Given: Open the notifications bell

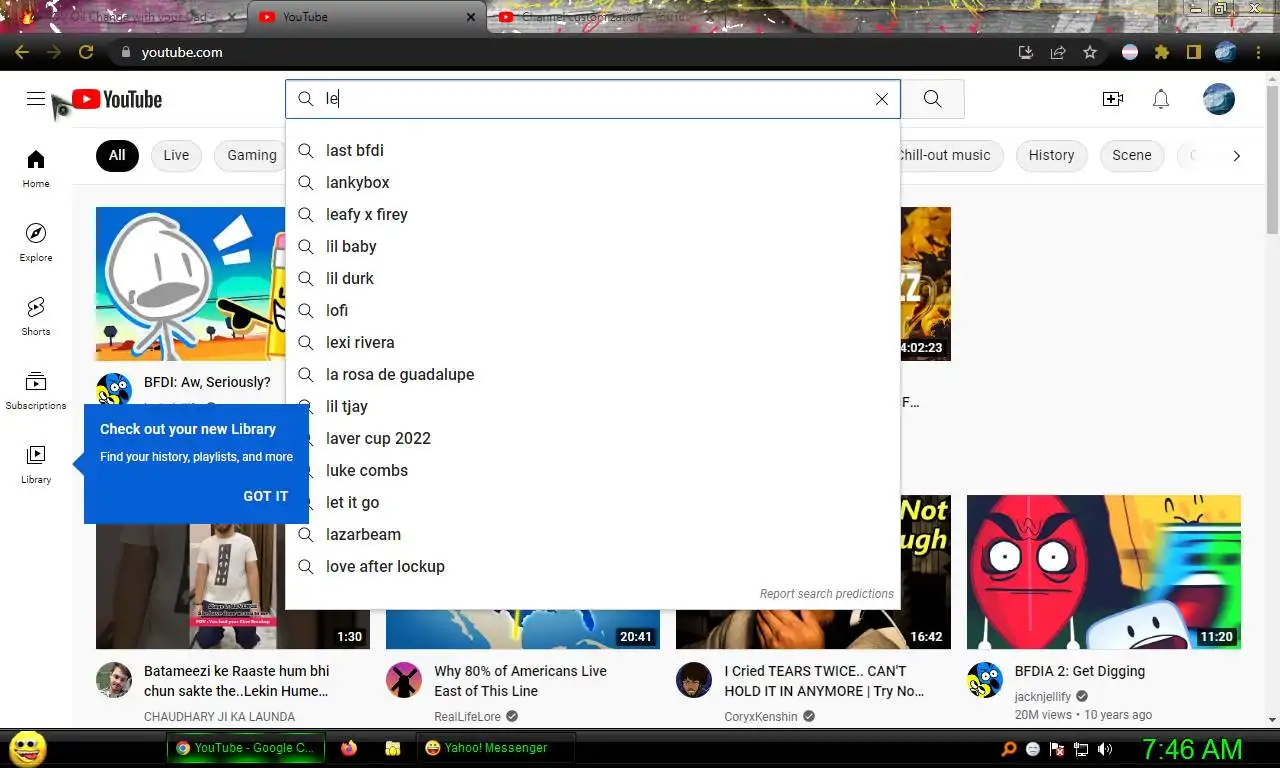Looking at the screenshot, I should 1161,99.
